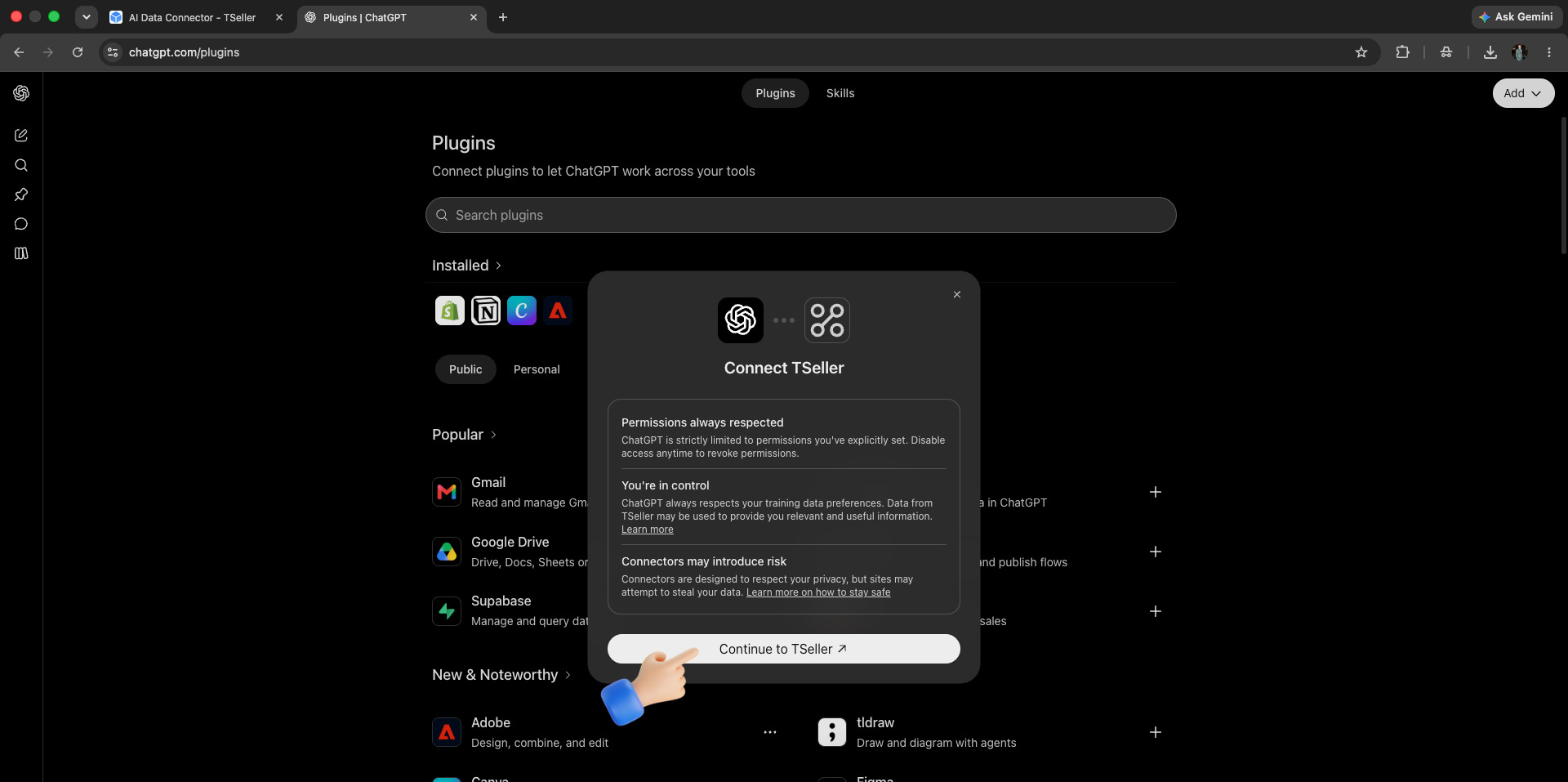Click the Gmail plugin name
The height and width of the screenshot is (782, 1568).
488,482
